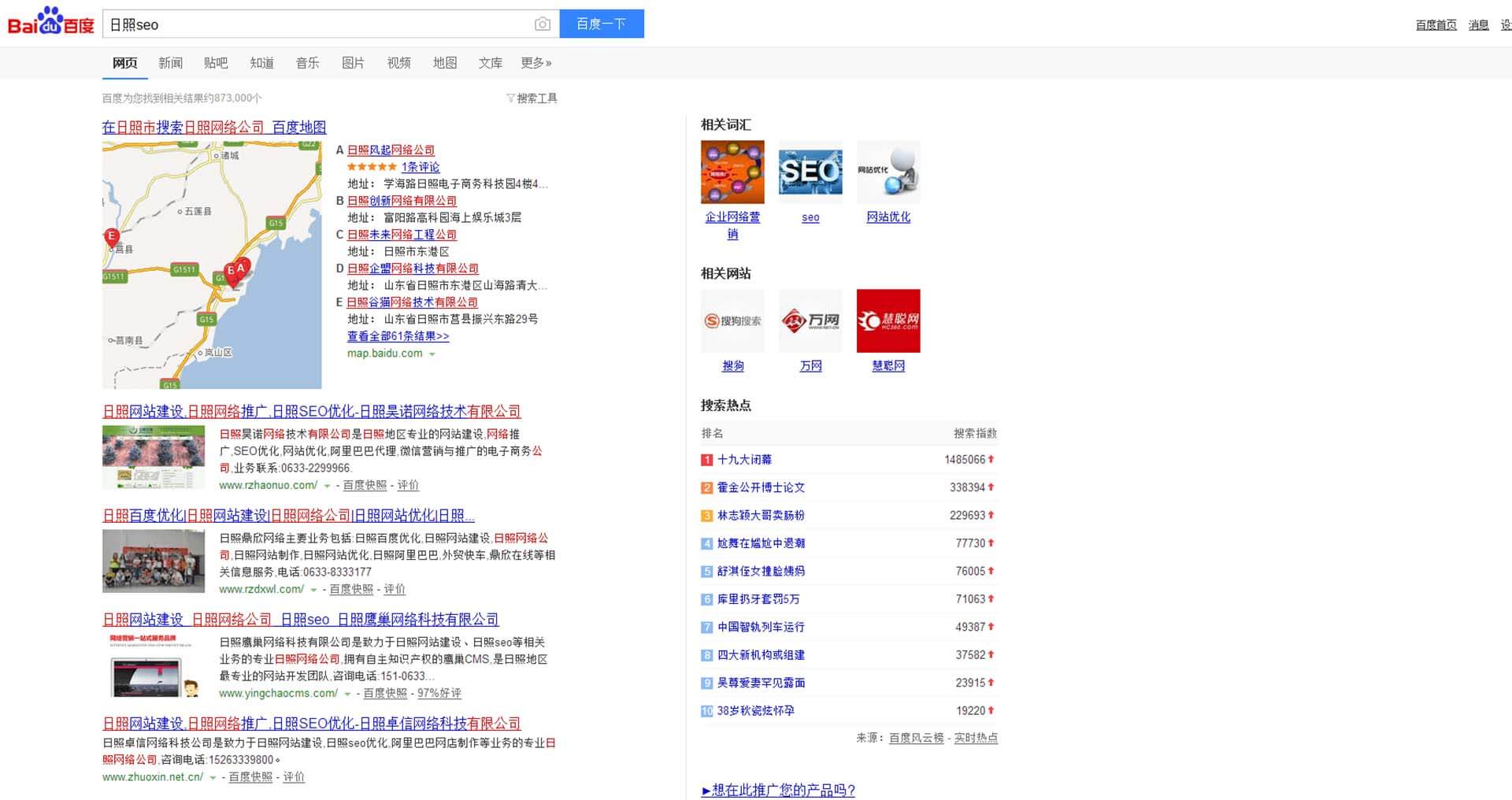Click the 实时热点 link
This screenshot has height=800, width=1512.
[x=976, y=739]
